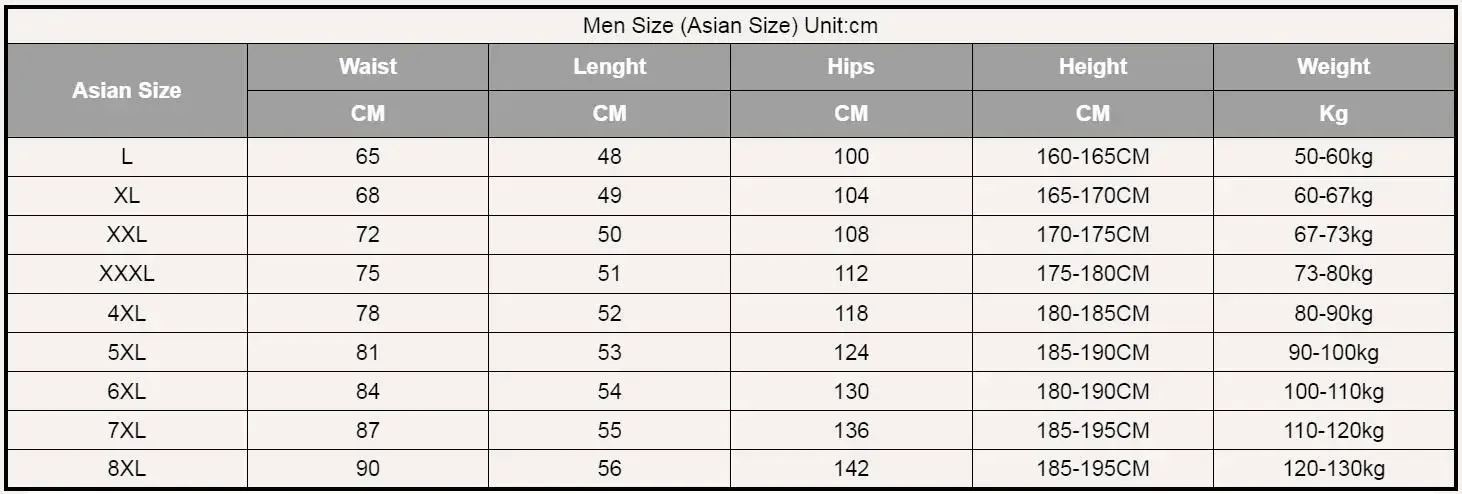Screen dimensions: 1462x494
Task: Select the 8XL size row label
Action: click(x=127, y=469)
